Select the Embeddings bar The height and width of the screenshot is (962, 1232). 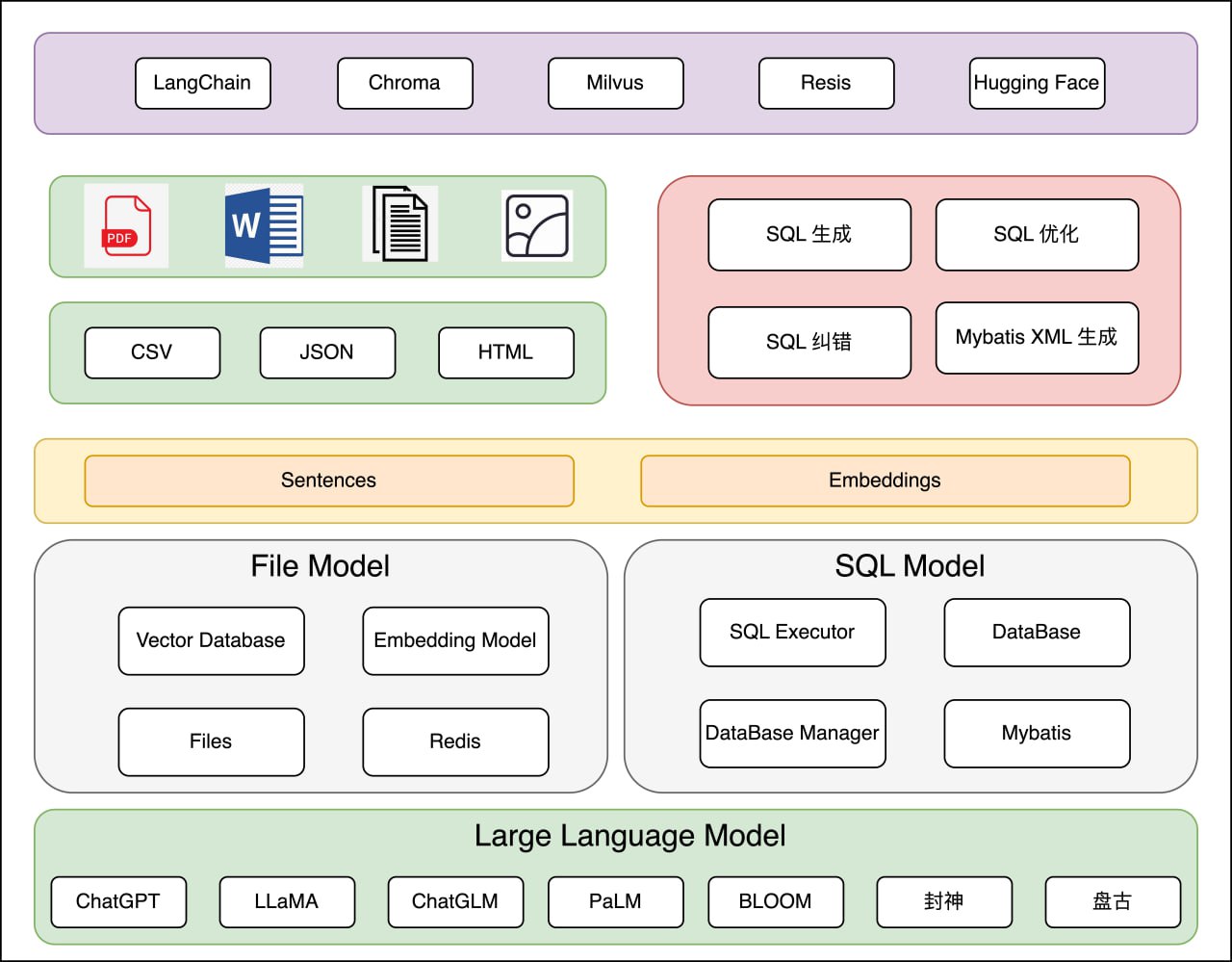885,481
